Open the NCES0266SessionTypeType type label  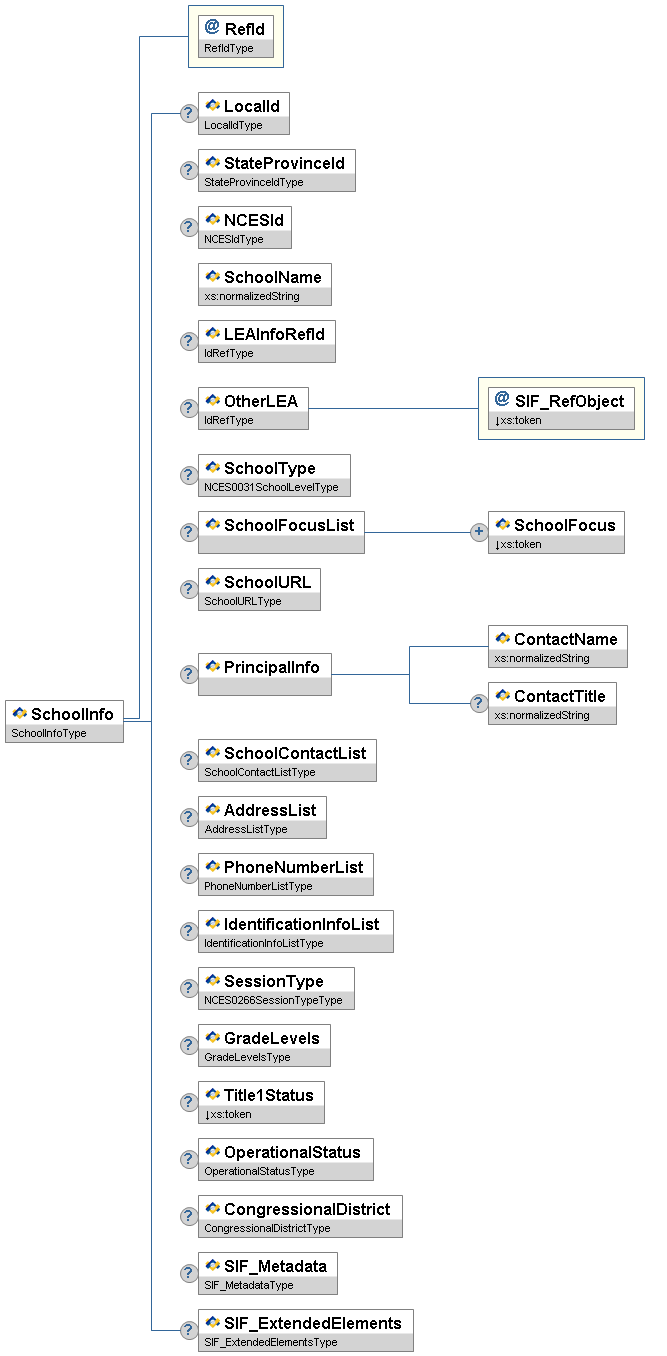point(273,1000)
